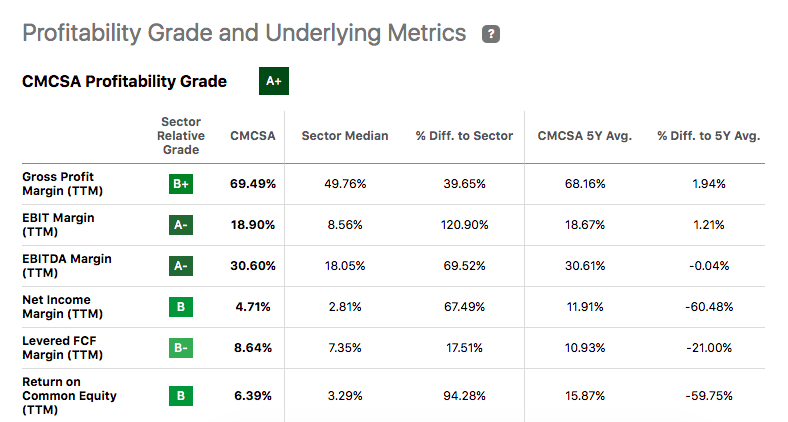The width and height of the screenshot is (788, 422).
Task: Click the A- grade badge for EBITDA Margin
Action: (x=181, y=266)
